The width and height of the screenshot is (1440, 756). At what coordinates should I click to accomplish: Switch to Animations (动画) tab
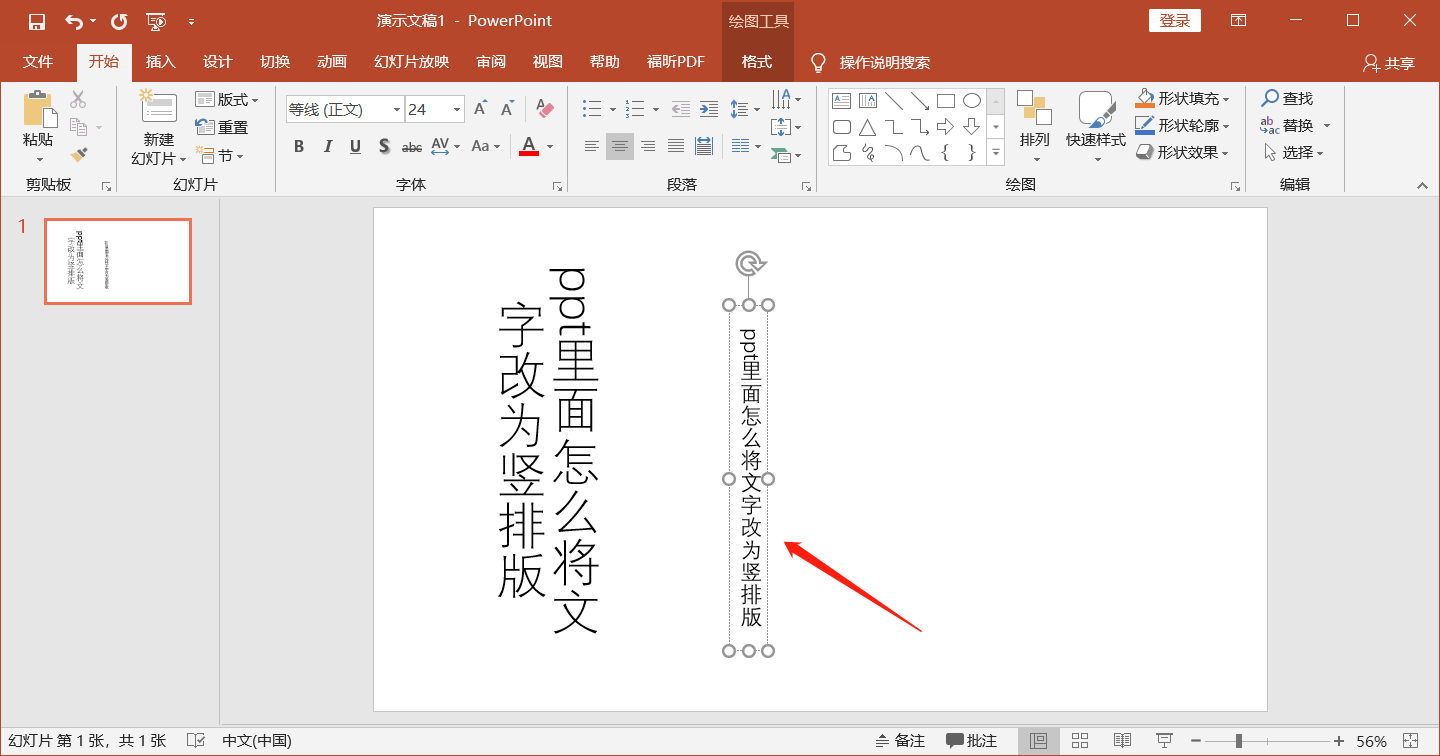(x=332, y=62)
